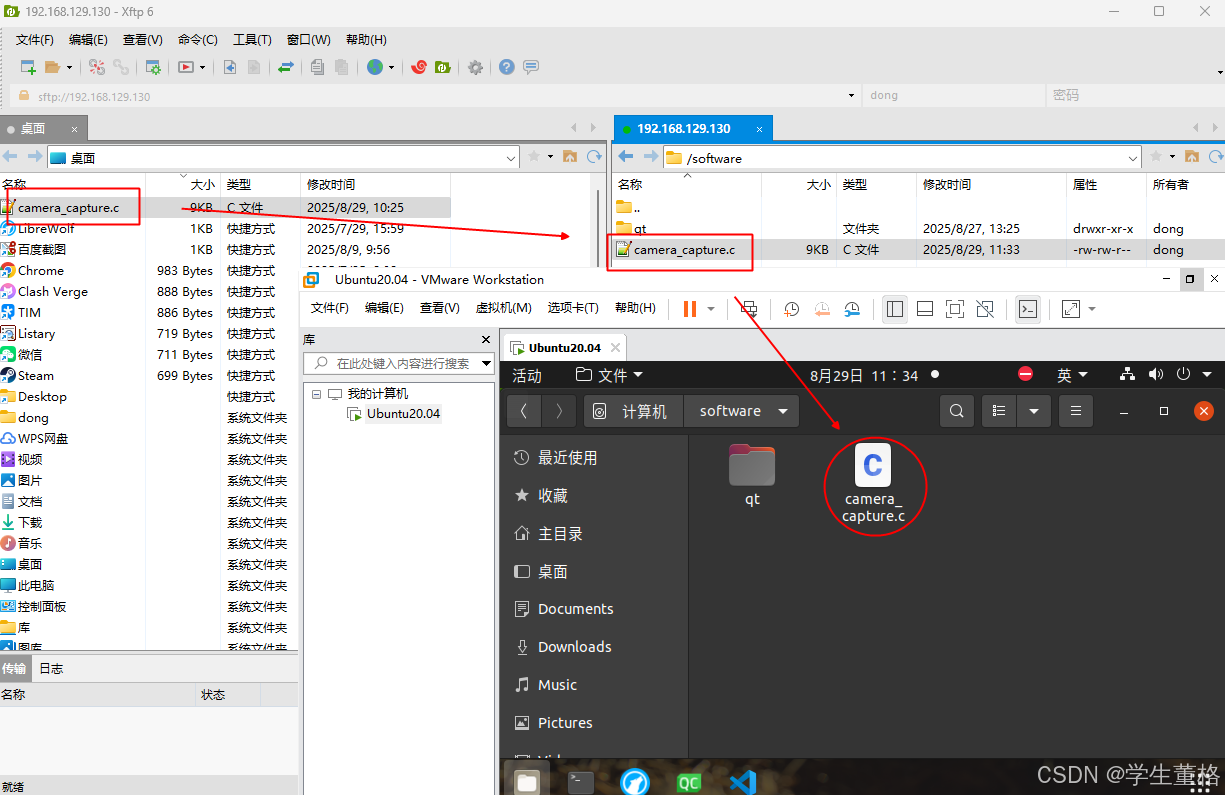
Task: Launch Xshell via red swirl icon
Action: [420, 67]
